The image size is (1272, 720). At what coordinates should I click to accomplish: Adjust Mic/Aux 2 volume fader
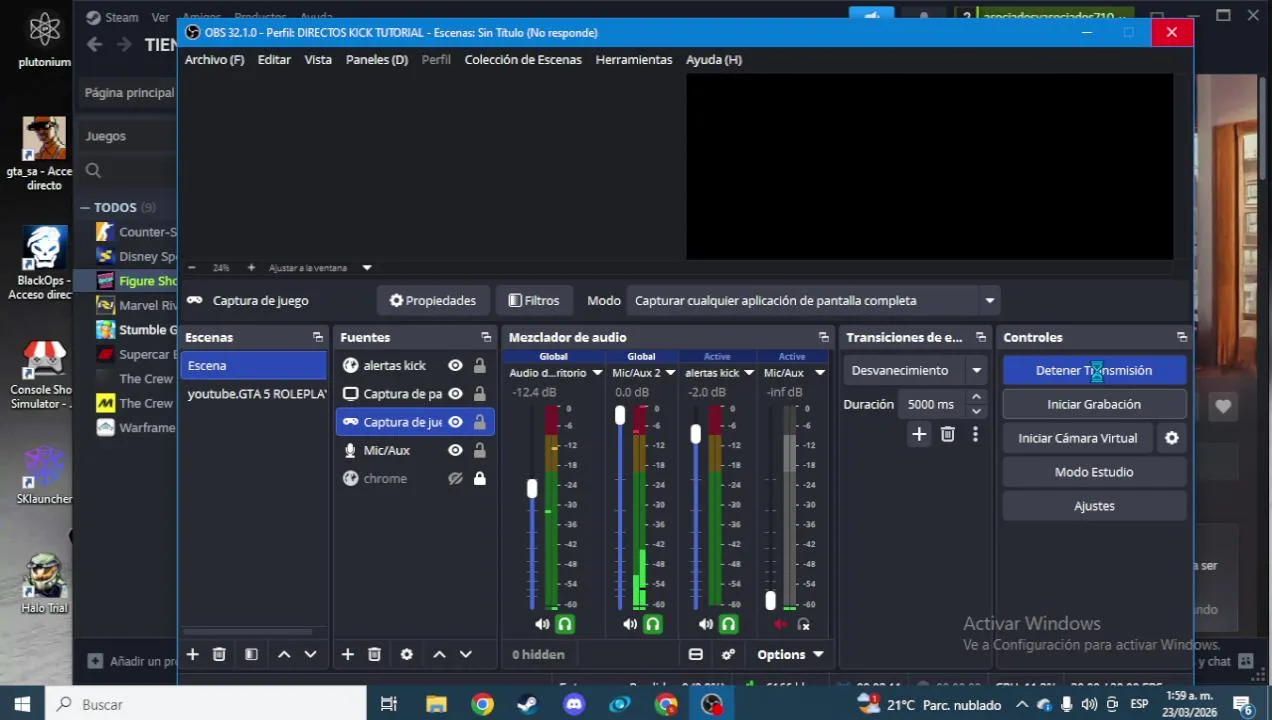click(x=620, y=415)
